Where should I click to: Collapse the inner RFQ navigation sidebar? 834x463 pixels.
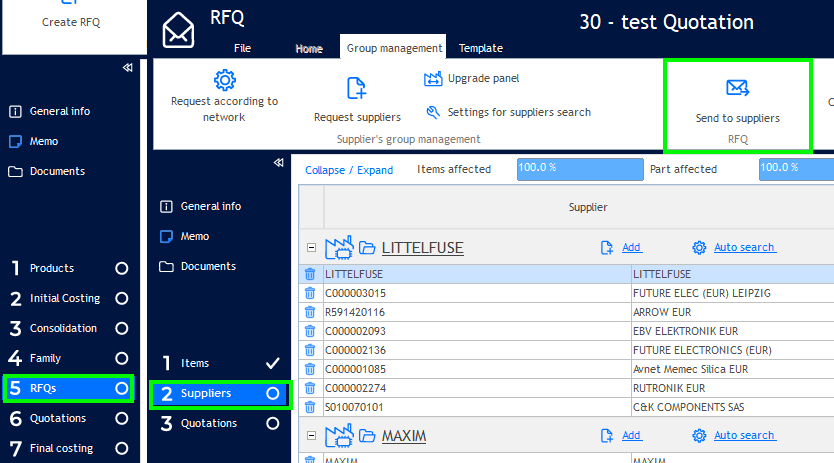pos(279,162)
